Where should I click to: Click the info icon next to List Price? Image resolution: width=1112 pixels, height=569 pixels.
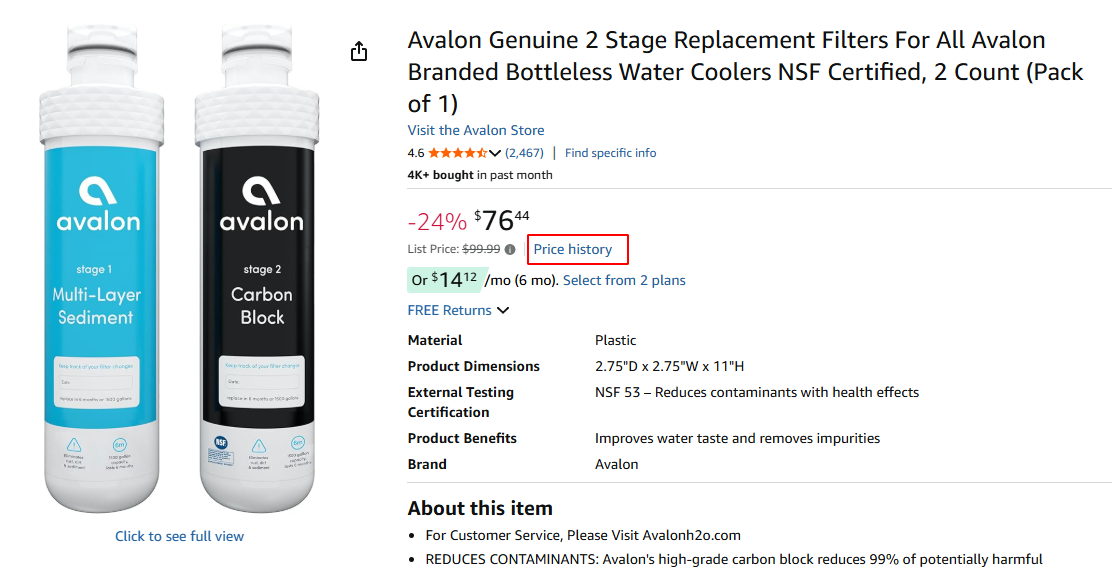(x=510, y=250)
